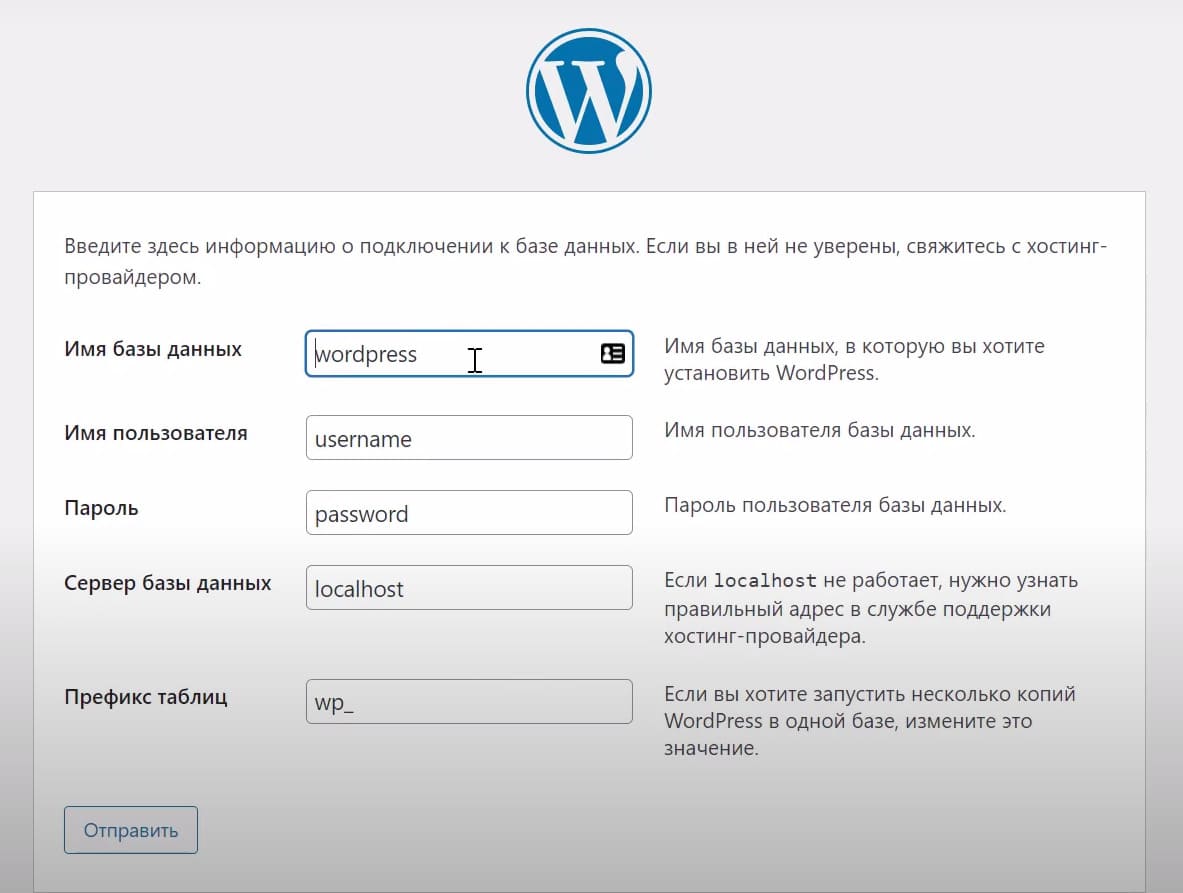Focus the table prefix field with 'wp_'
Screen dimensions: 1183x893
click(468, 702)
